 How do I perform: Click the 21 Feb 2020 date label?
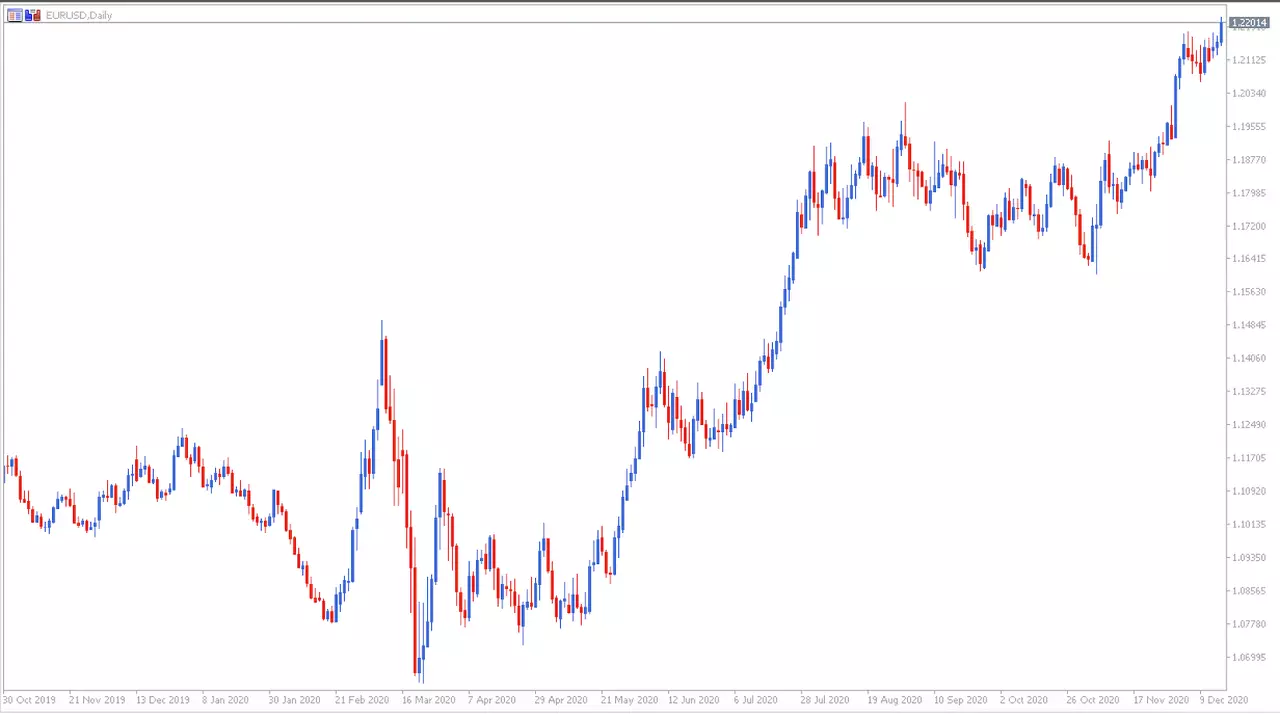(362, 700)
